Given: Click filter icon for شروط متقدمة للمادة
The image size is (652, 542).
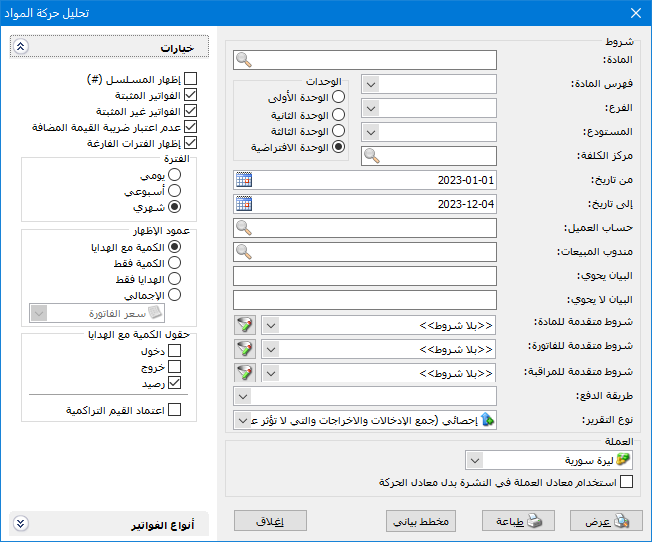Looking at the screenshot, I should [245, 325].
